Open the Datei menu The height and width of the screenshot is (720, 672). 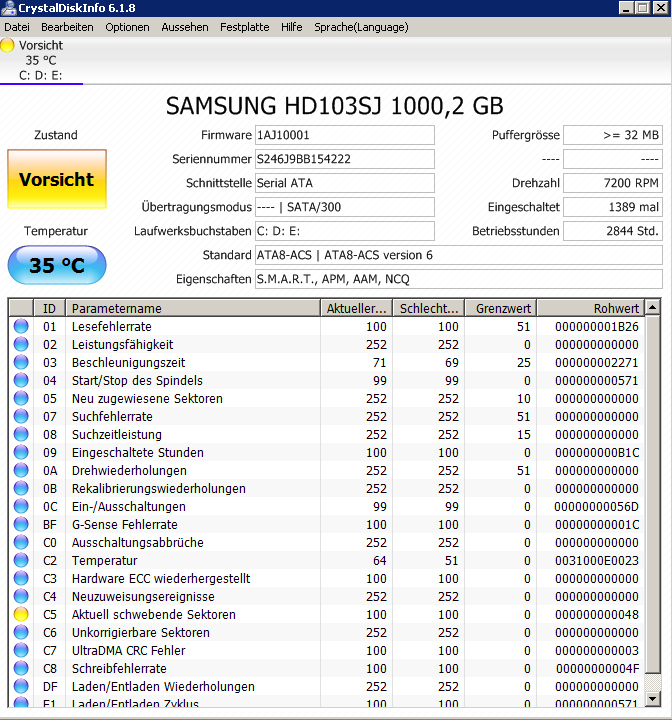click(x=17, y=27)
